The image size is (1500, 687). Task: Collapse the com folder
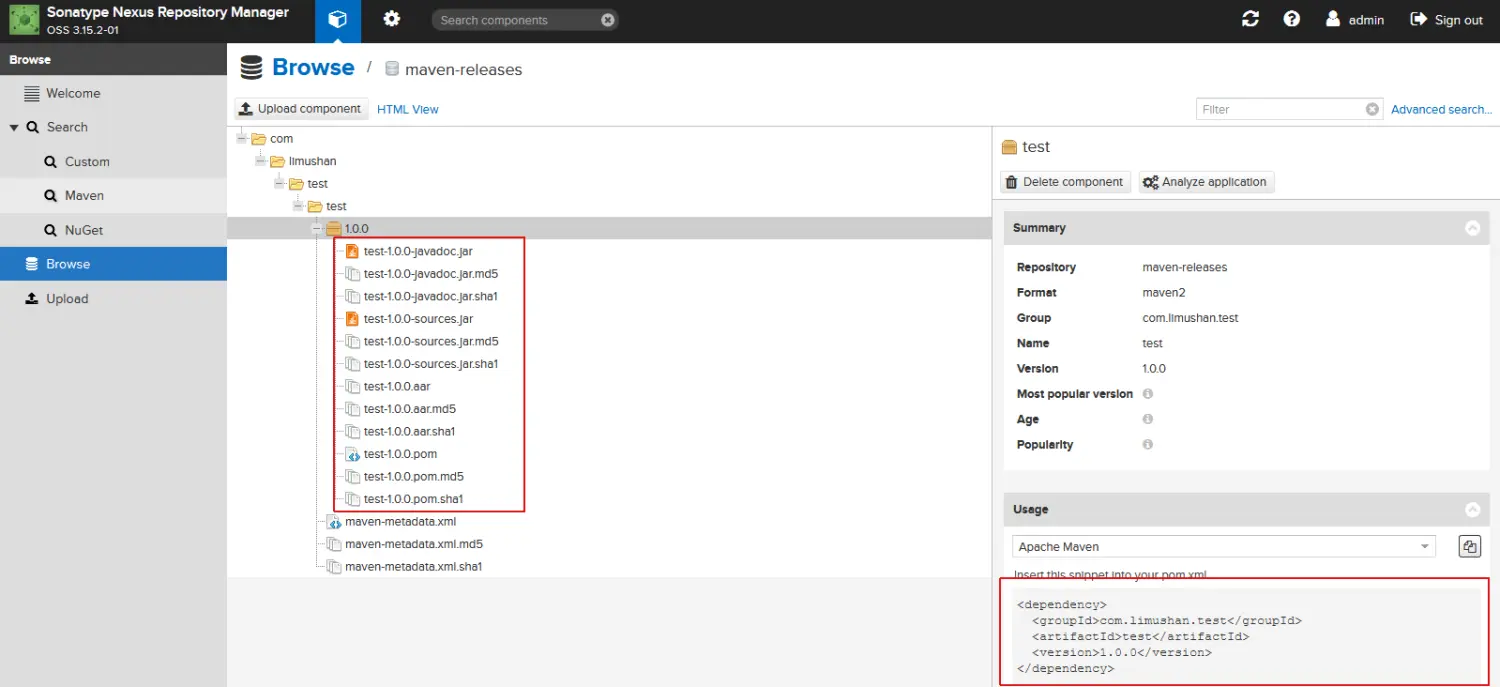click(242, 138)
